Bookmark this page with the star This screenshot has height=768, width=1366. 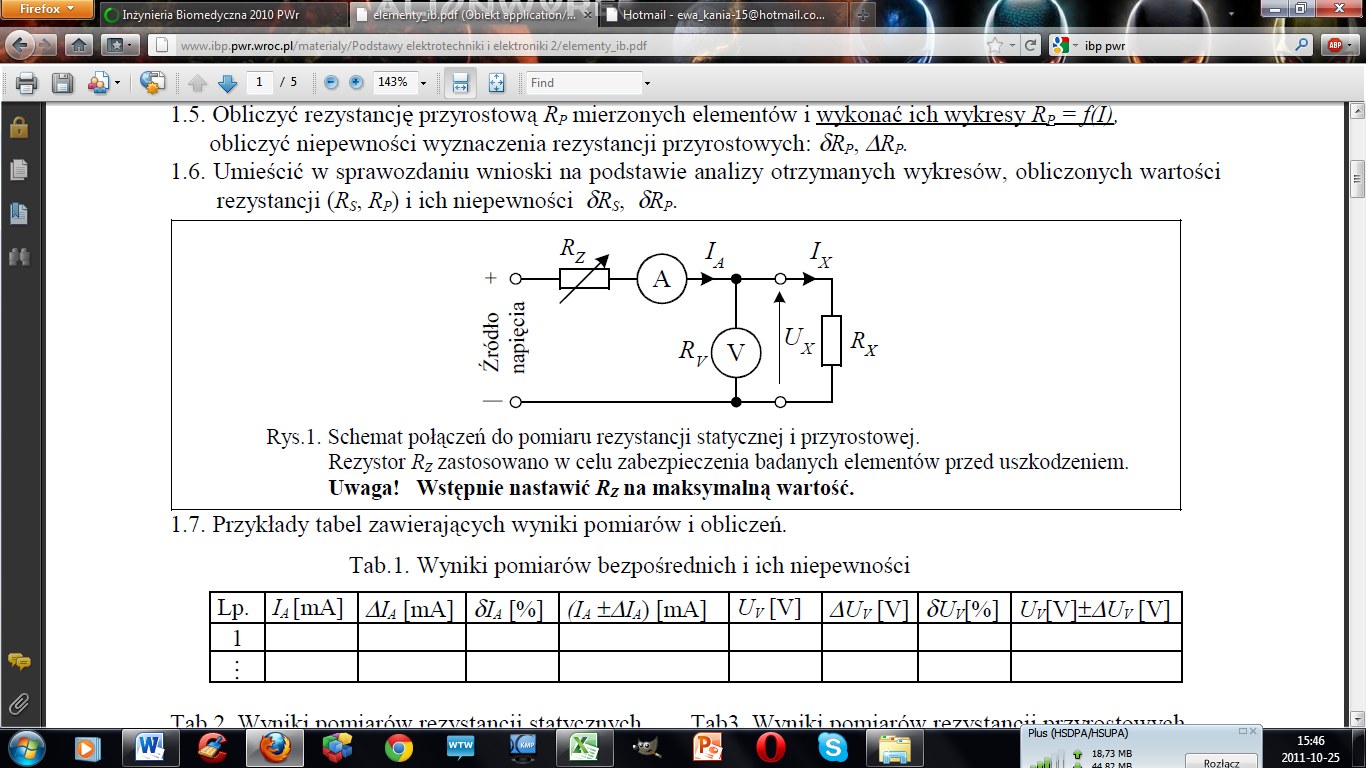coord(994,45)
